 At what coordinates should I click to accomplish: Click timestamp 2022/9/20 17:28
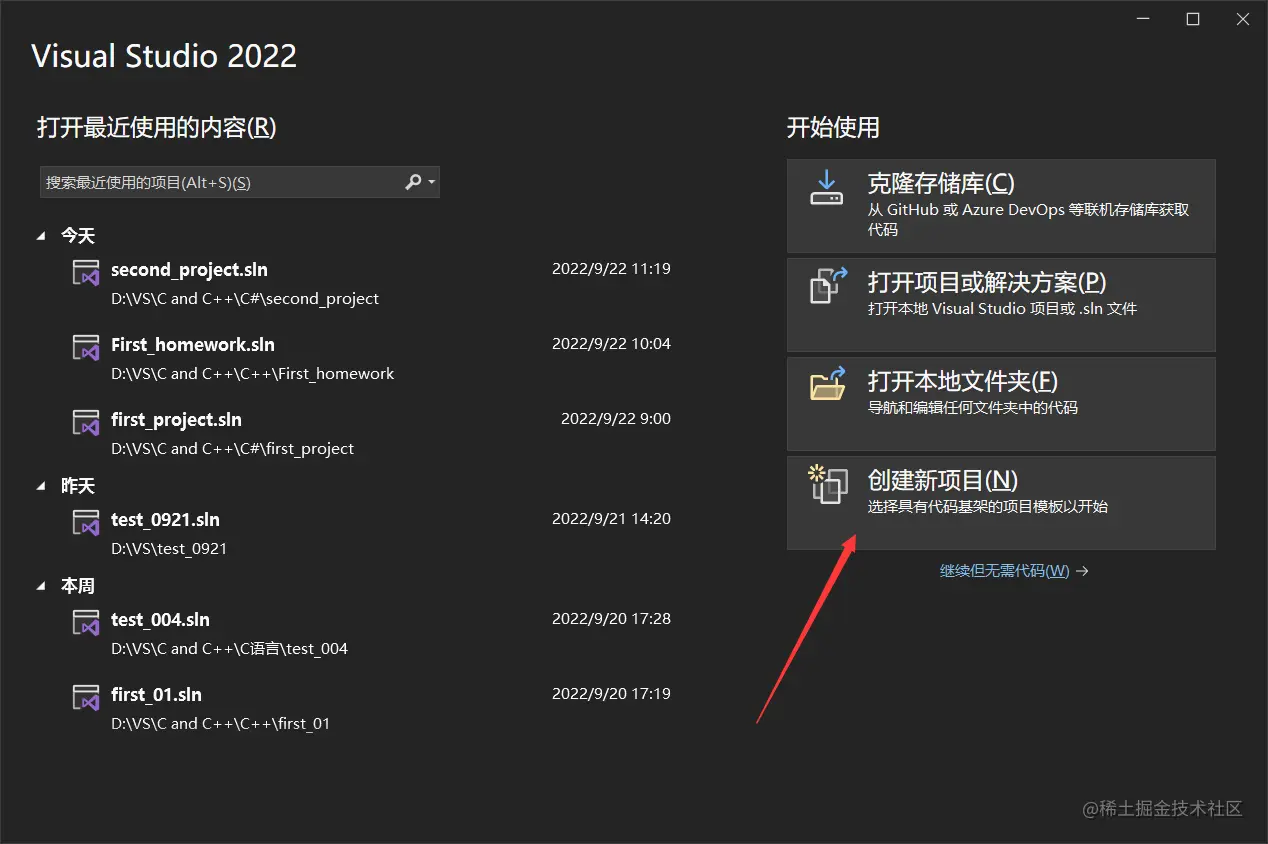611,619
